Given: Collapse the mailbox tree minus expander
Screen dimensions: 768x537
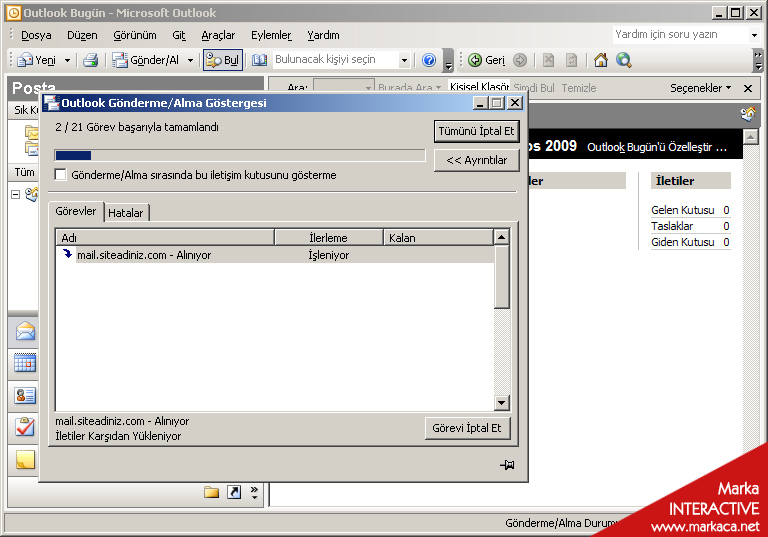Looking at the screenshot, I should [x=16, y=195].
